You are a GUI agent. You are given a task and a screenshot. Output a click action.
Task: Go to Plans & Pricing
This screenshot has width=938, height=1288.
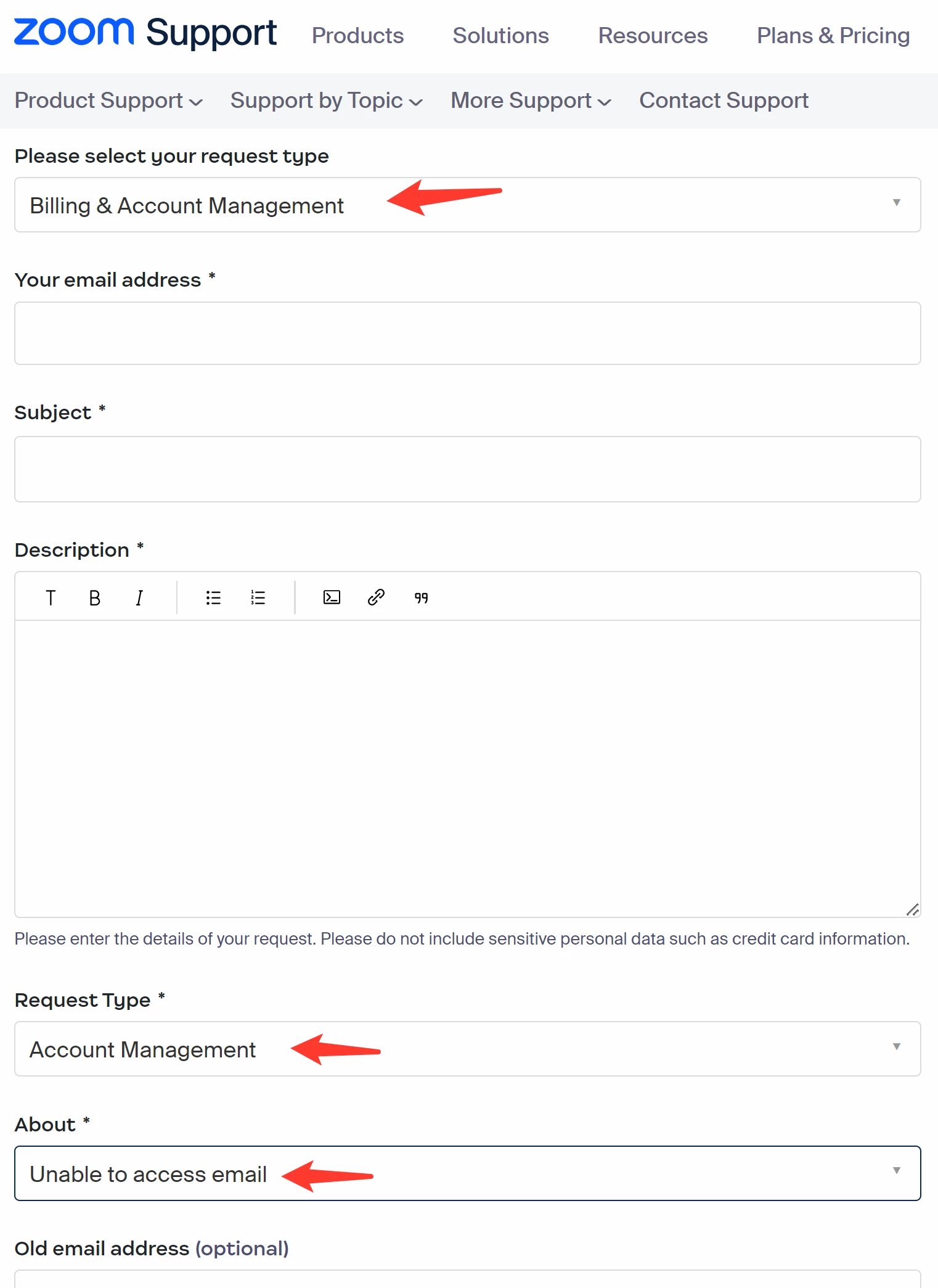click(833, 36)
